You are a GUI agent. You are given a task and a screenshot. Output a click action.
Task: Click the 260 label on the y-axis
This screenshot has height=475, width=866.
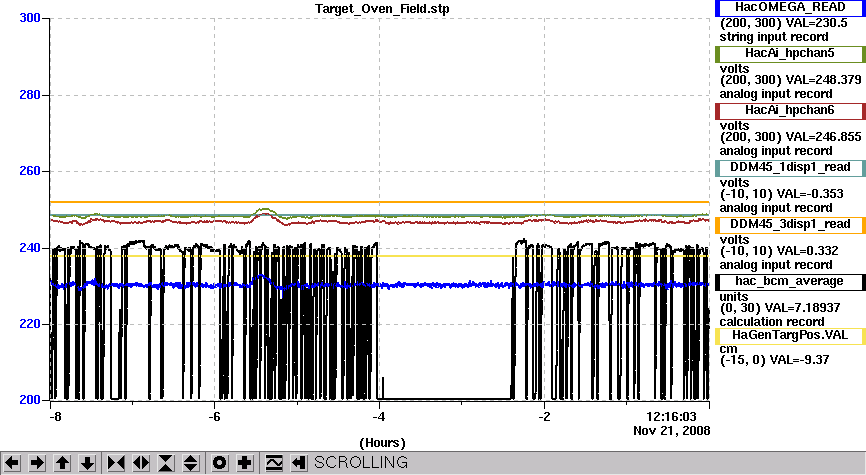30,171
